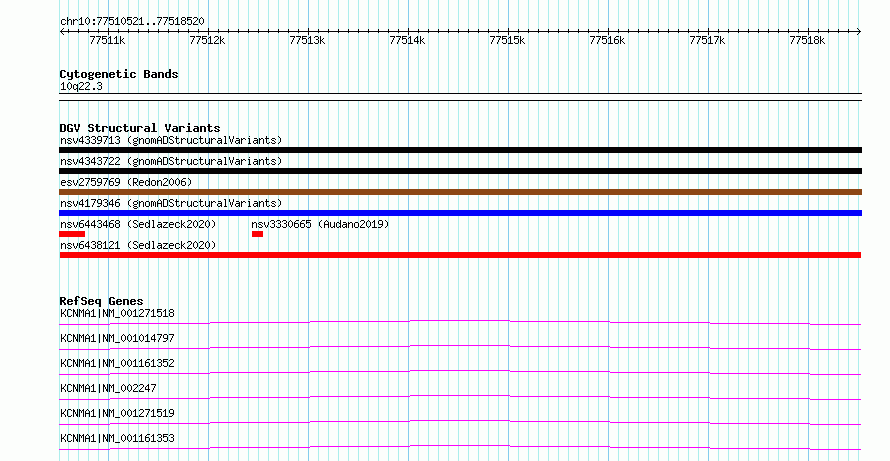Click the 10q22.3 band label

tap(81, 86)
